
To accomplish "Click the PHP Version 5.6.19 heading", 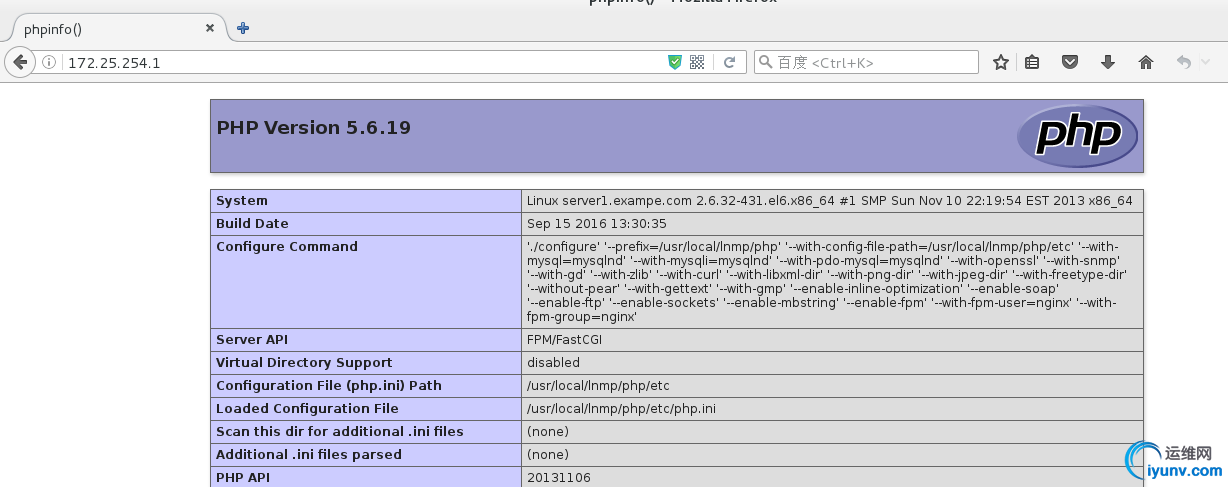I will [314, 128].
